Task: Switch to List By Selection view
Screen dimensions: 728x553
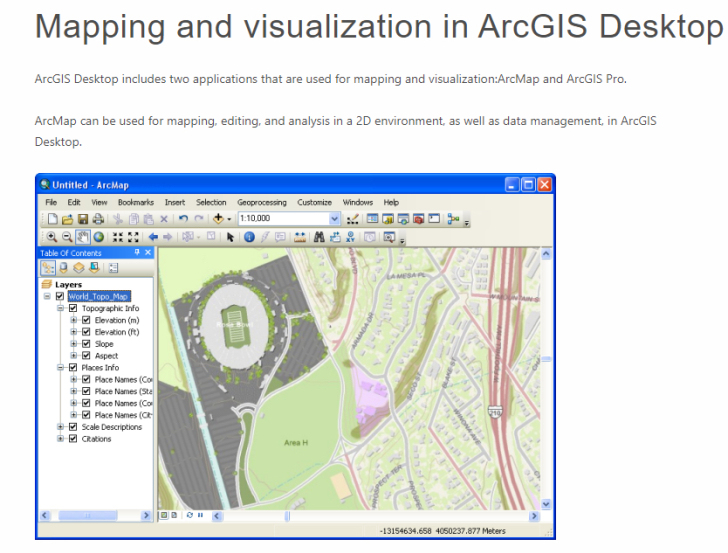Action: [94, 268]
